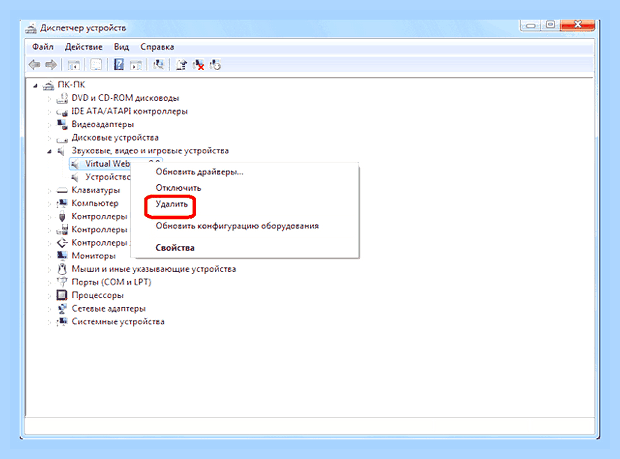This screenshot has height=459, width=620.
Task: Open the Действие menu
Action: [x=83, y=47]
